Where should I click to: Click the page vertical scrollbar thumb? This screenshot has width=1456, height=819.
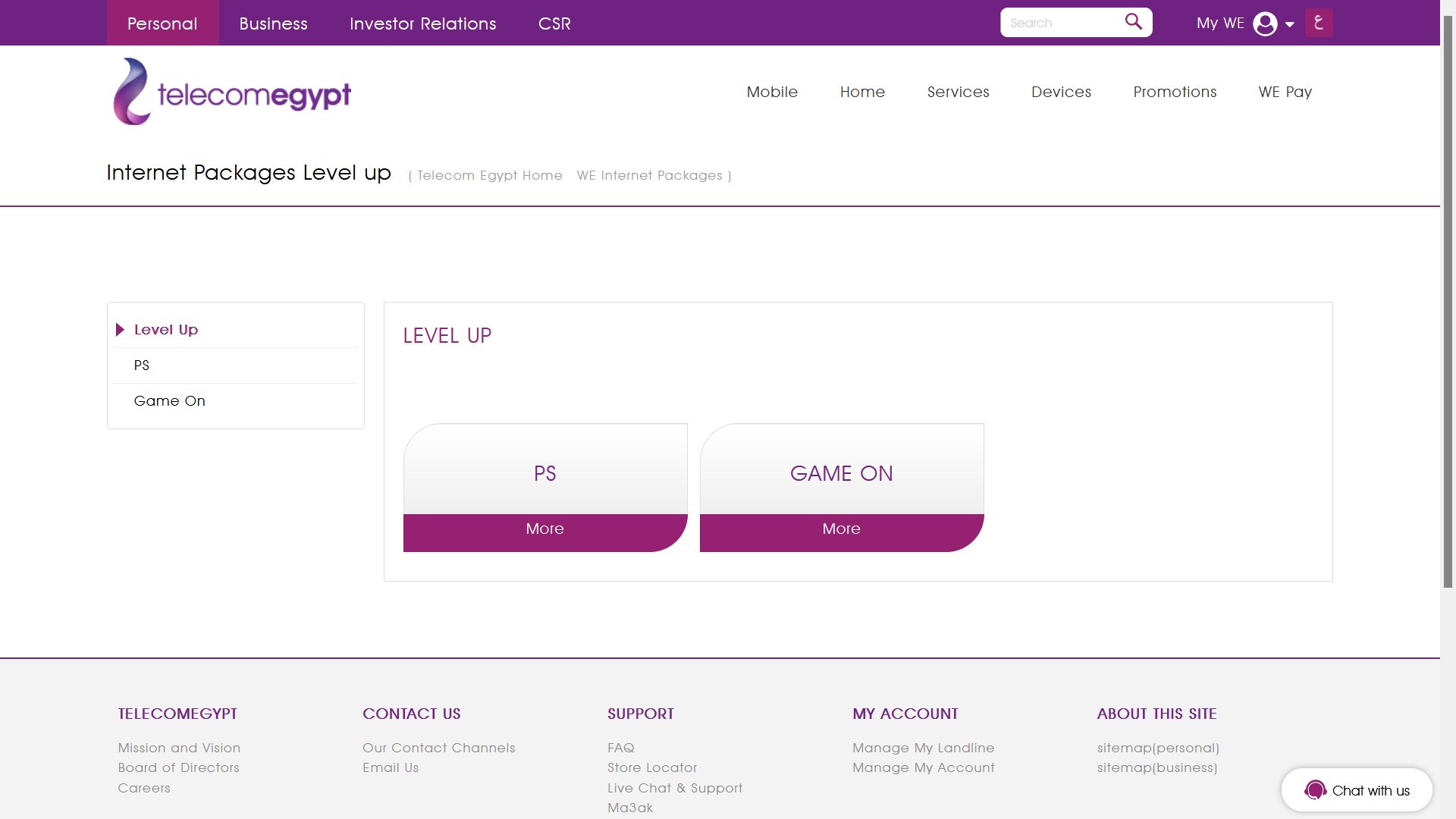1448,302
